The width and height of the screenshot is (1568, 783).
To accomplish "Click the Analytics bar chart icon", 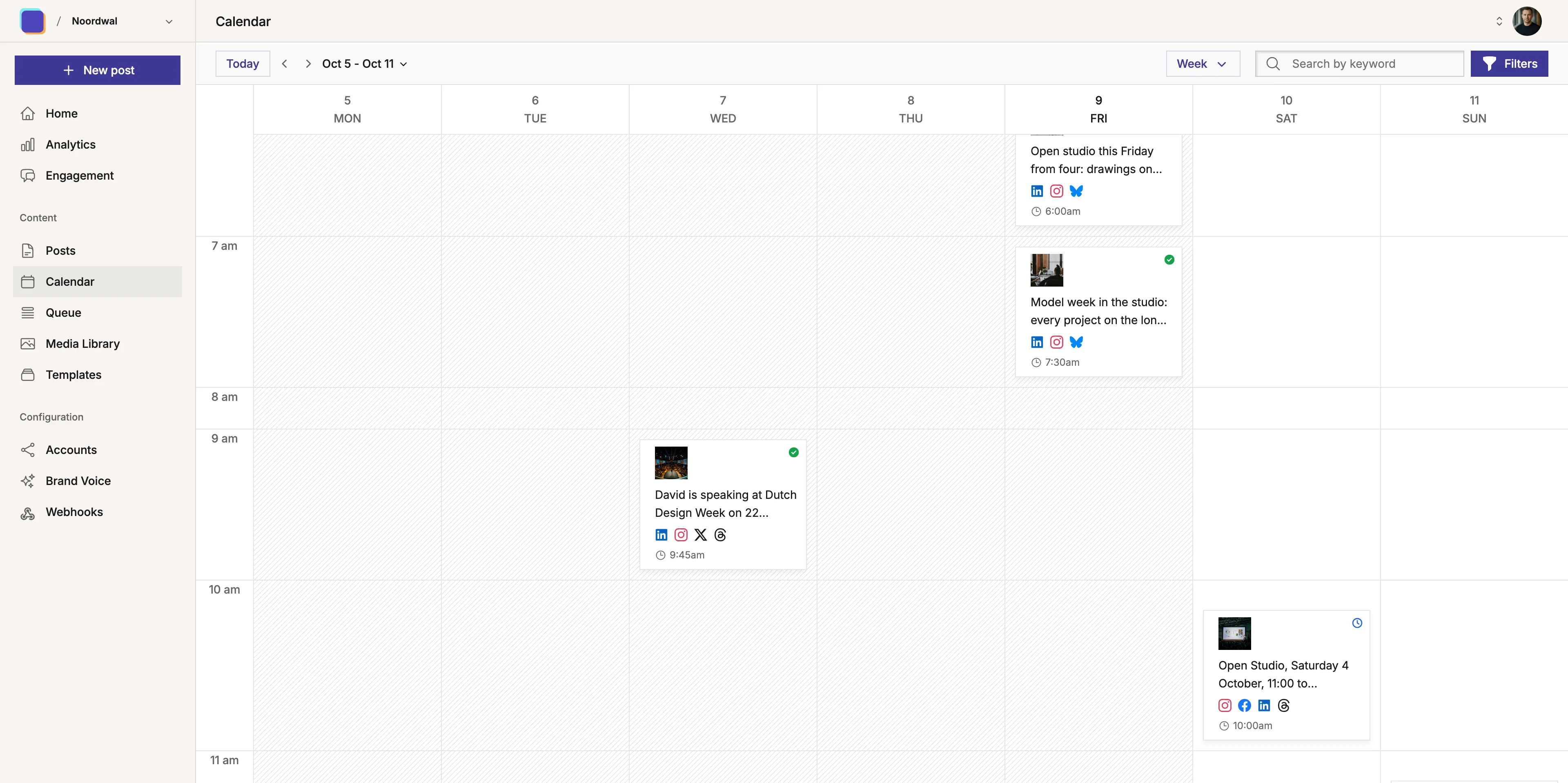I will pos(28,144).
